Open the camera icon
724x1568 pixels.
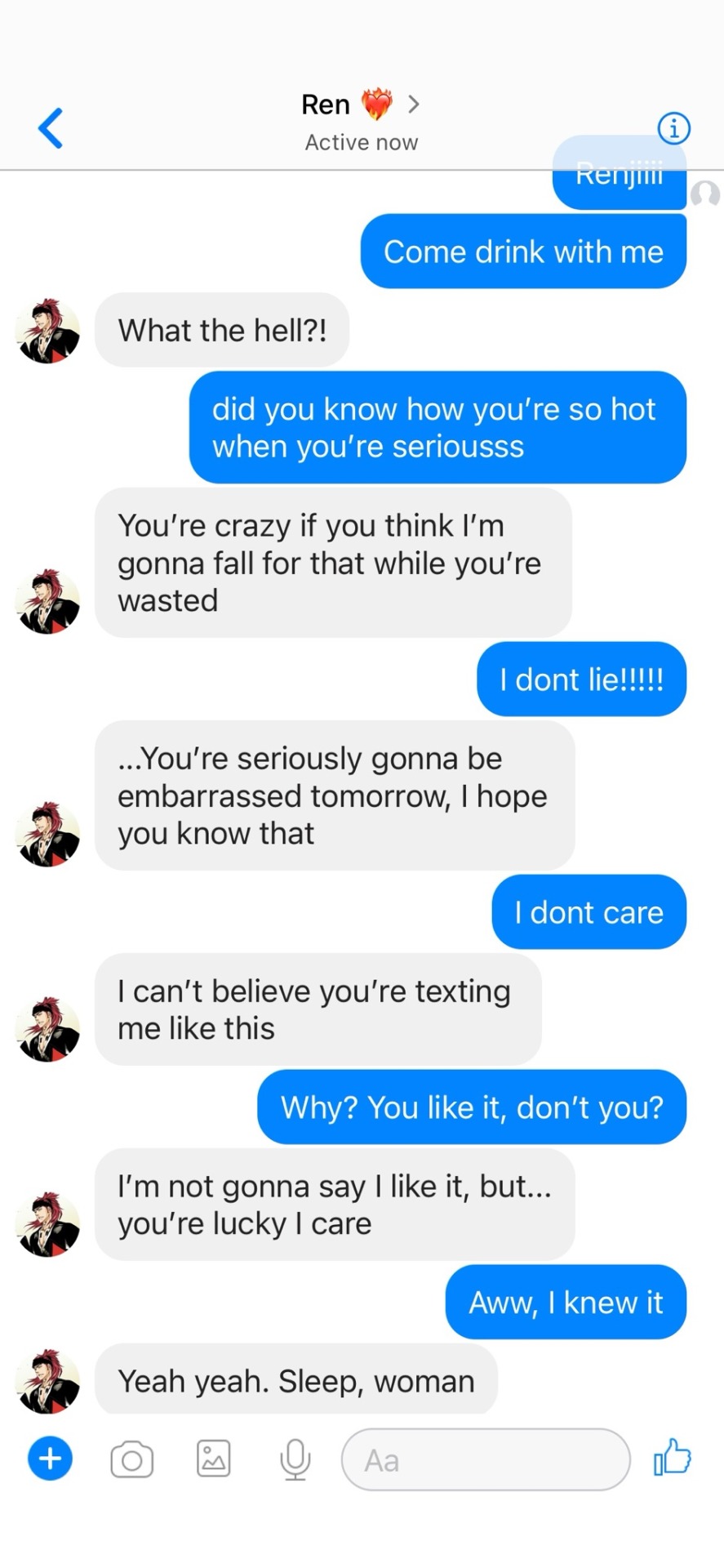tap(132, 1459)
